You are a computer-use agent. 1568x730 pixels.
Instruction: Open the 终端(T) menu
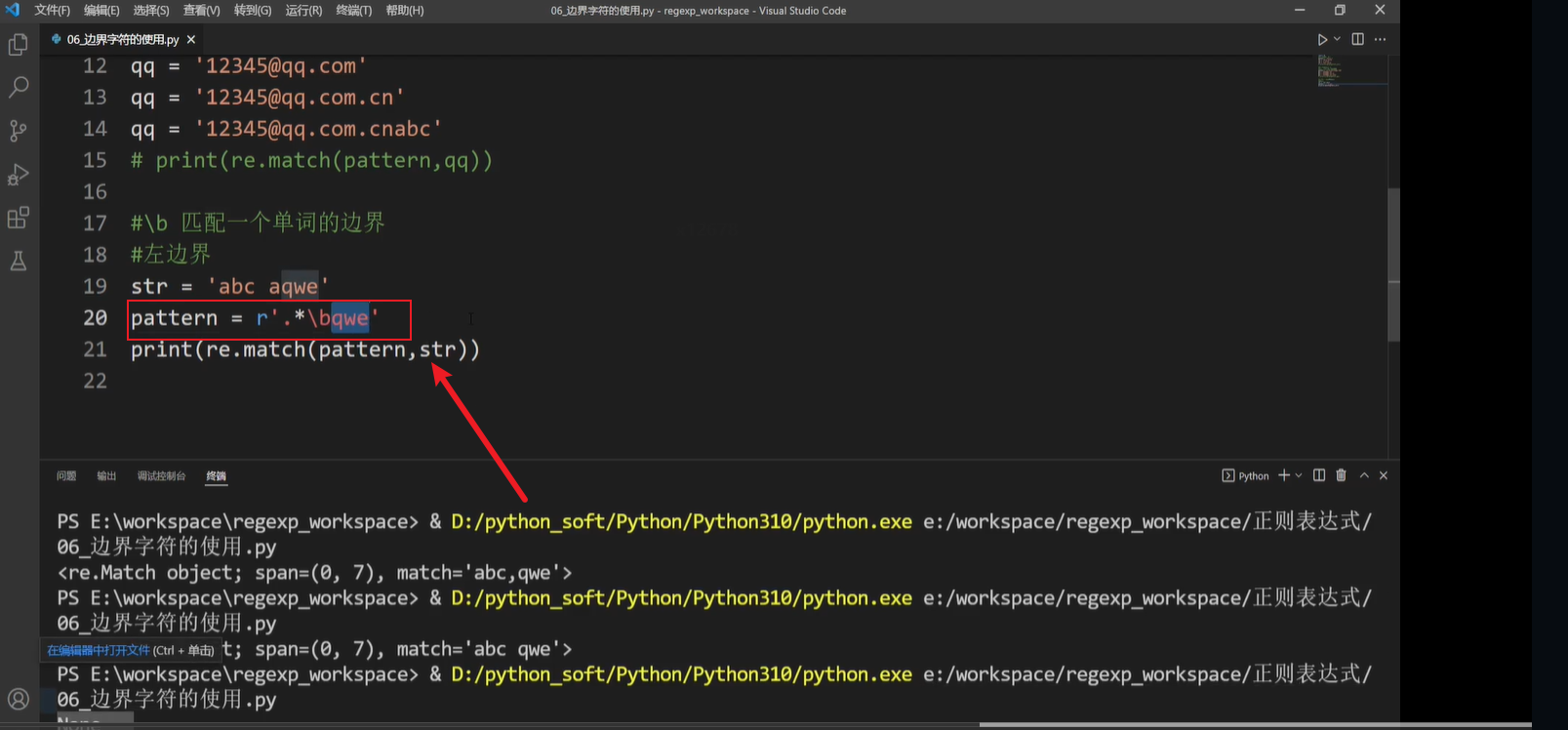pyautogui.click(x=353, y=10)
